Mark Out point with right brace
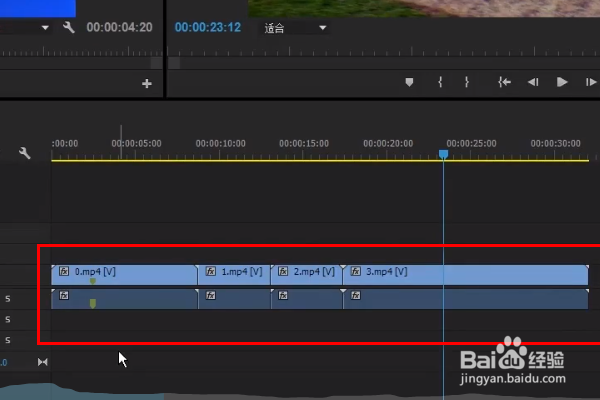The height and width of the screenshot is (400, 600). point(467,82)
